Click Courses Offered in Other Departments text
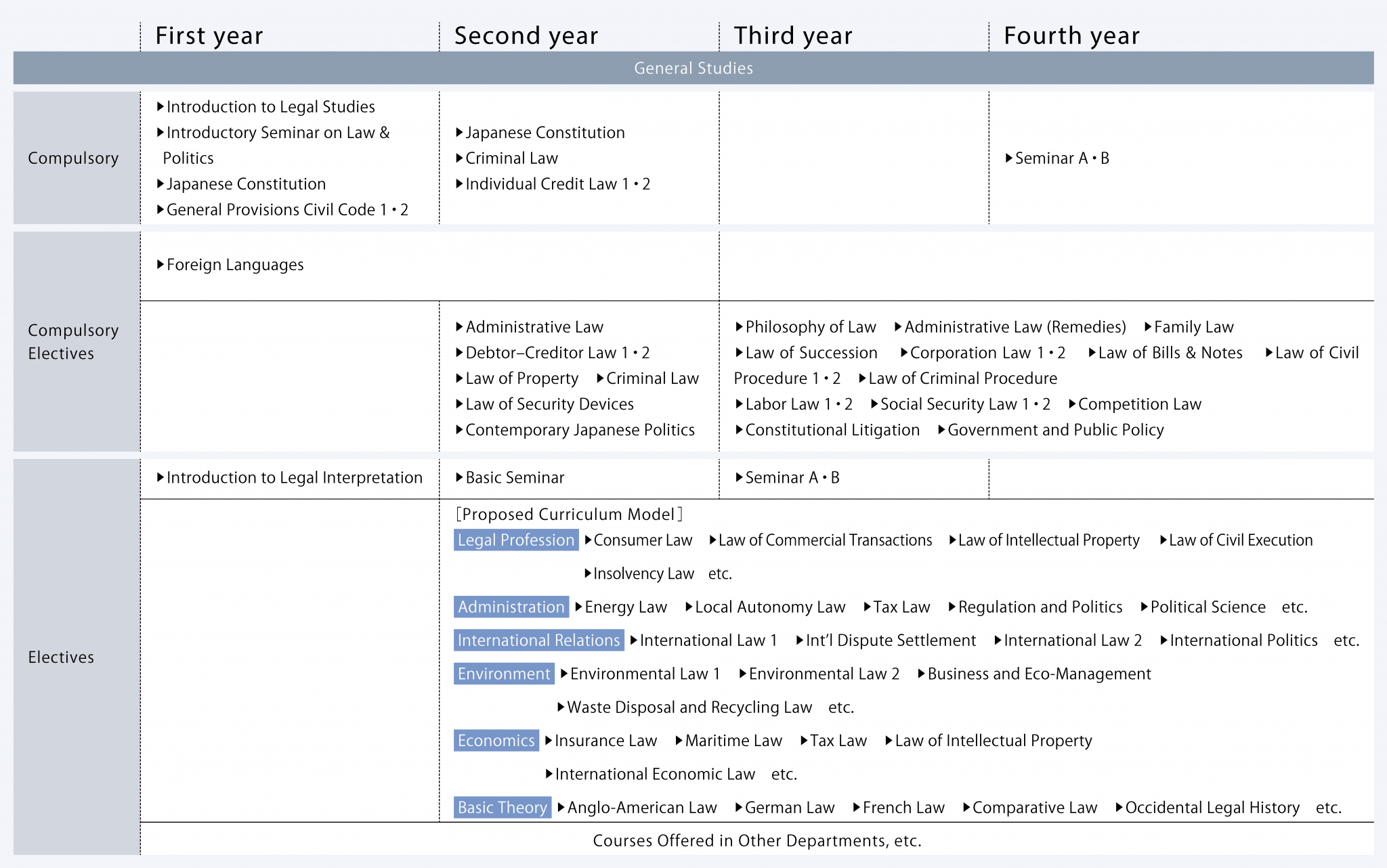 756,841
